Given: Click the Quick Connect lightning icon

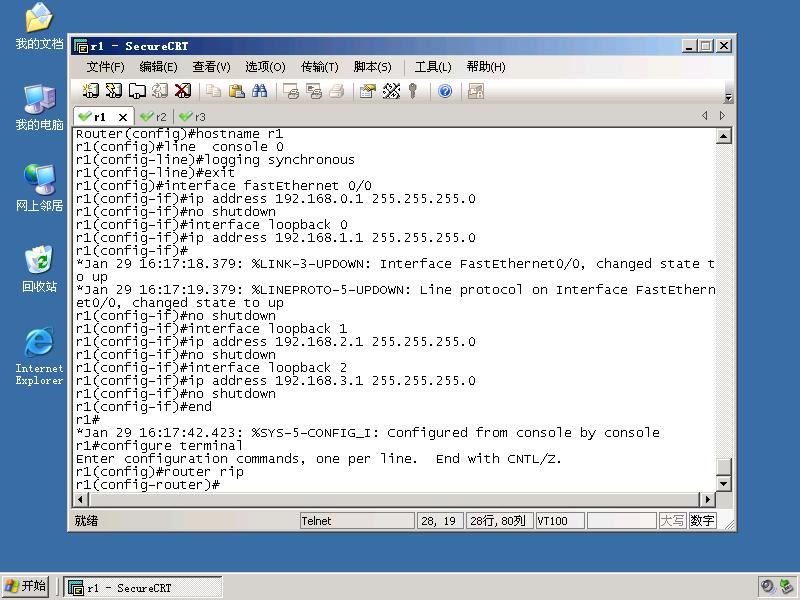Looking at the screenshot, I should (x=113, y=91).
